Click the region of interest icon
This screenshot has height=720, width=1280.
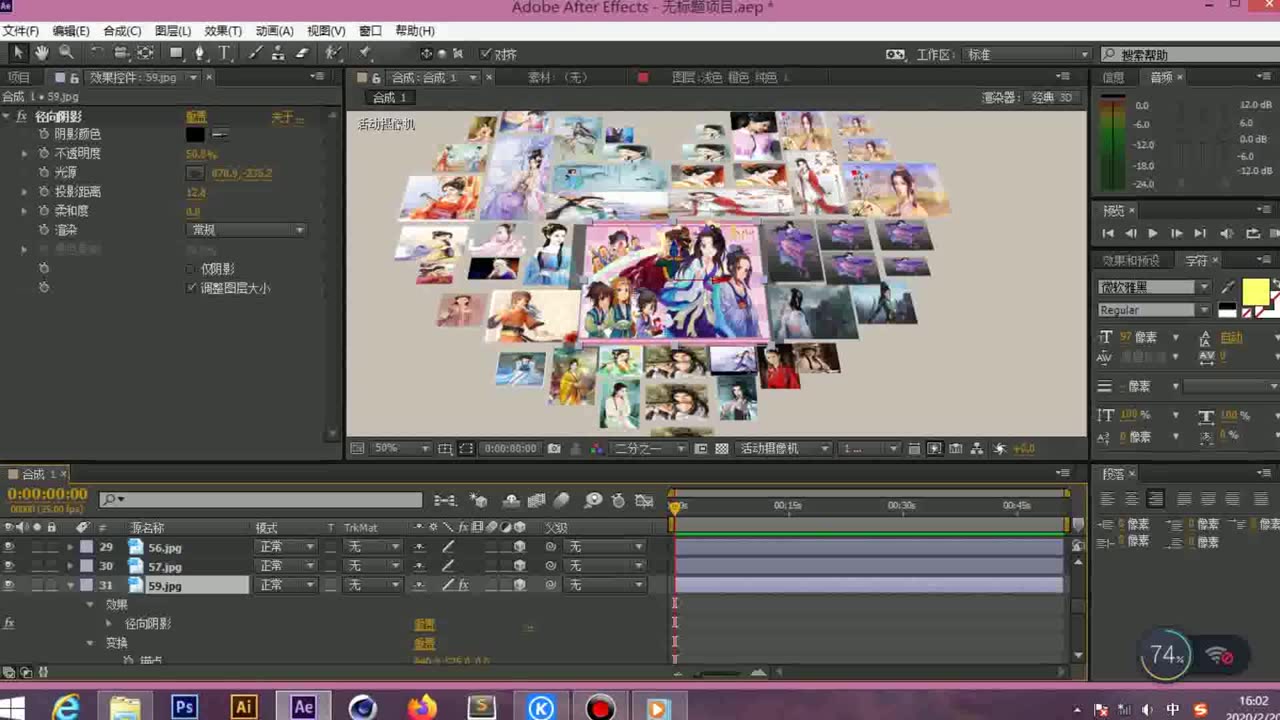pyautogui.click(x=466, y=449)
